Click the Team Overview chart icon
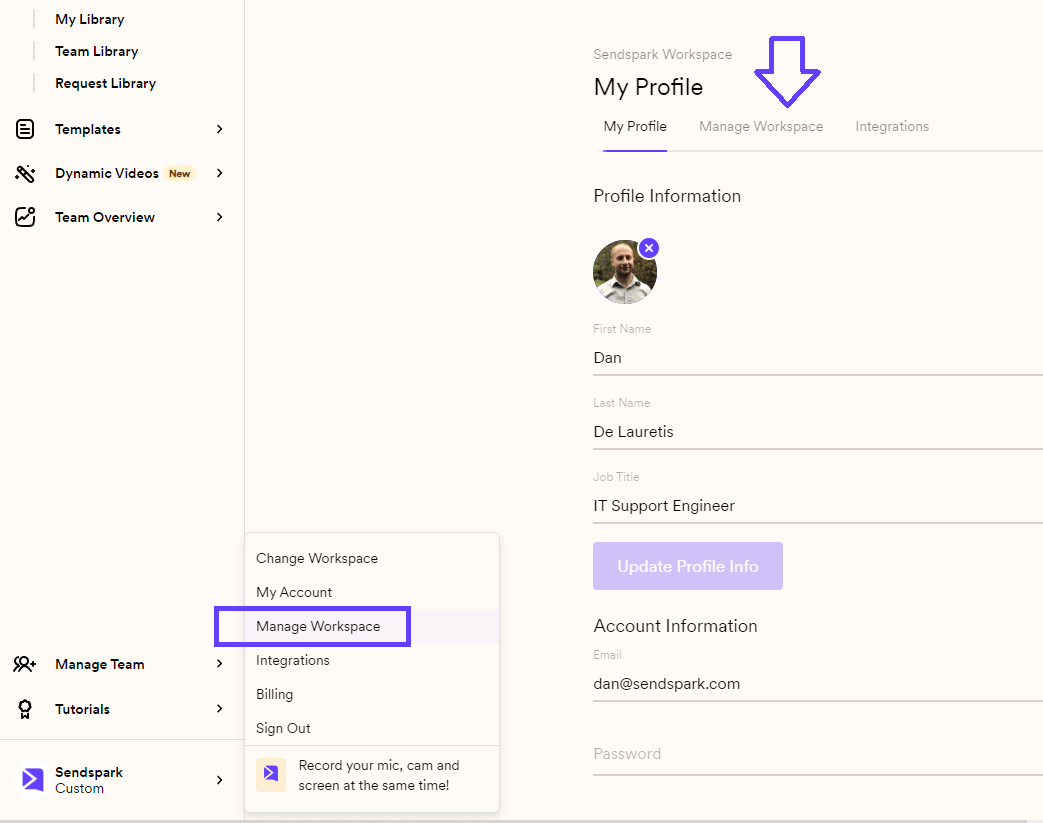The image size is (1043, 823). coord(25,217)
